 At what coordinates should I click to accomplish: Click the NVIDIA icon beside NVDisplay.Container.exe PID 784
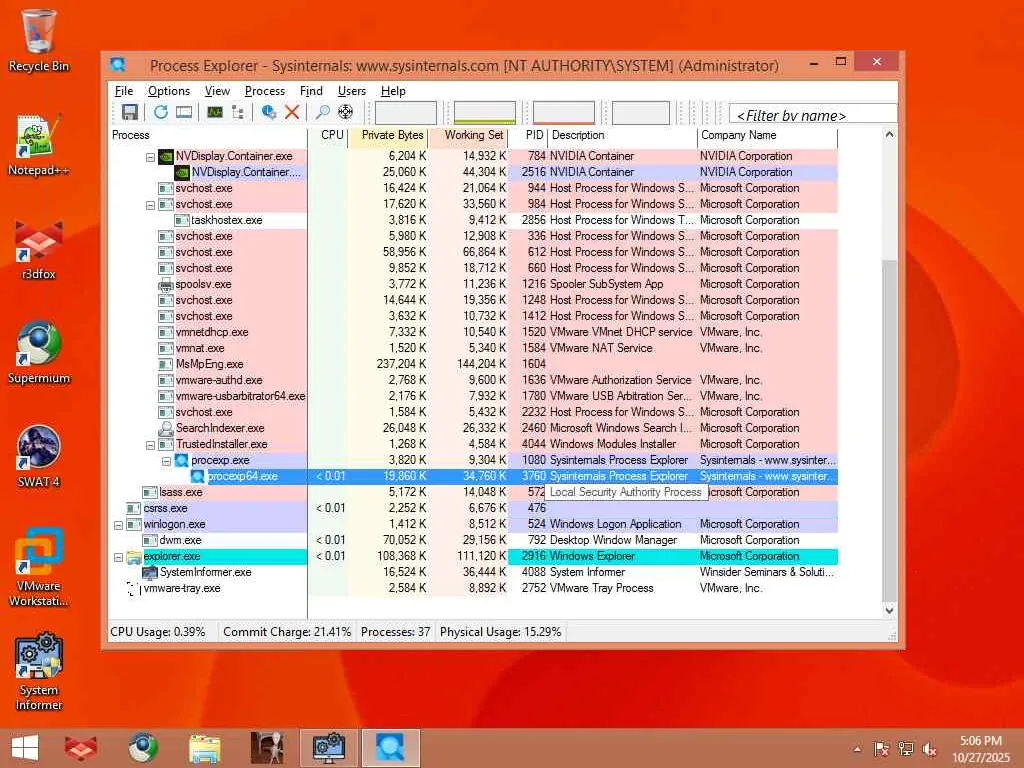click(166, 156)
